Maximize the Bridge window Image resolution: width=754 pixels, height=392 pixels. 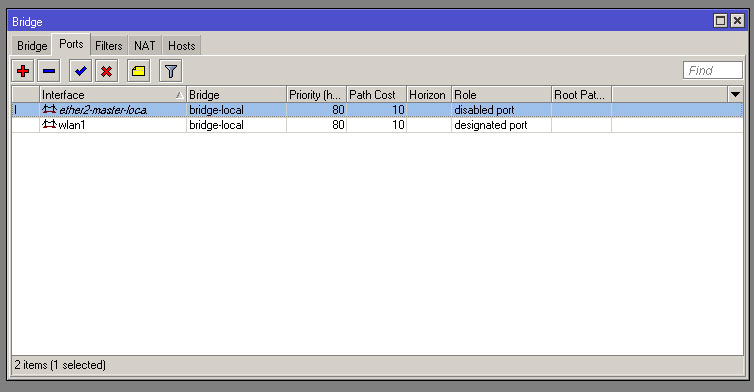click(x=720, y=21)
